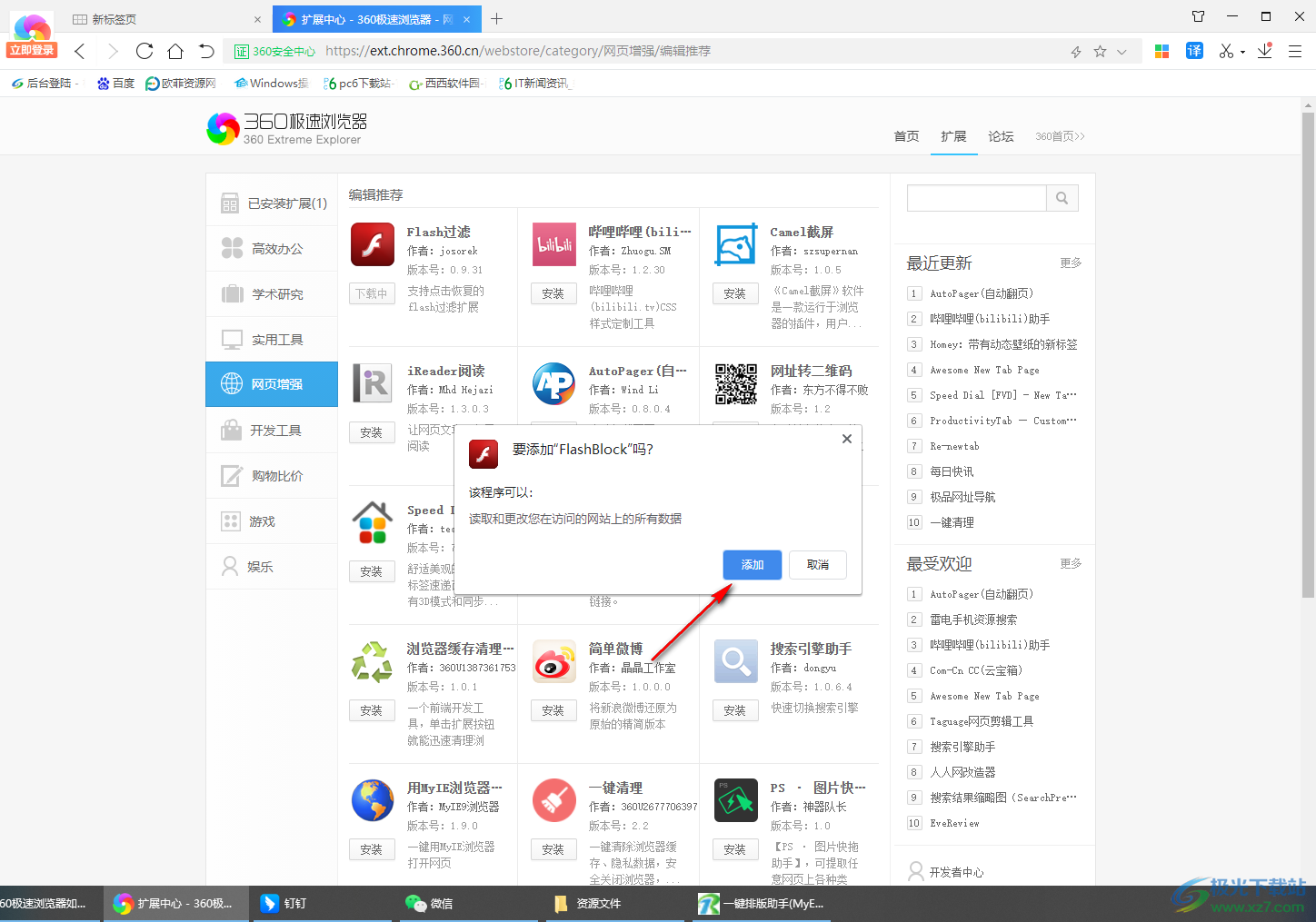Select the 娱乐 category
The height and width of the screenshot is (922, 1316).
pos(272,567)
